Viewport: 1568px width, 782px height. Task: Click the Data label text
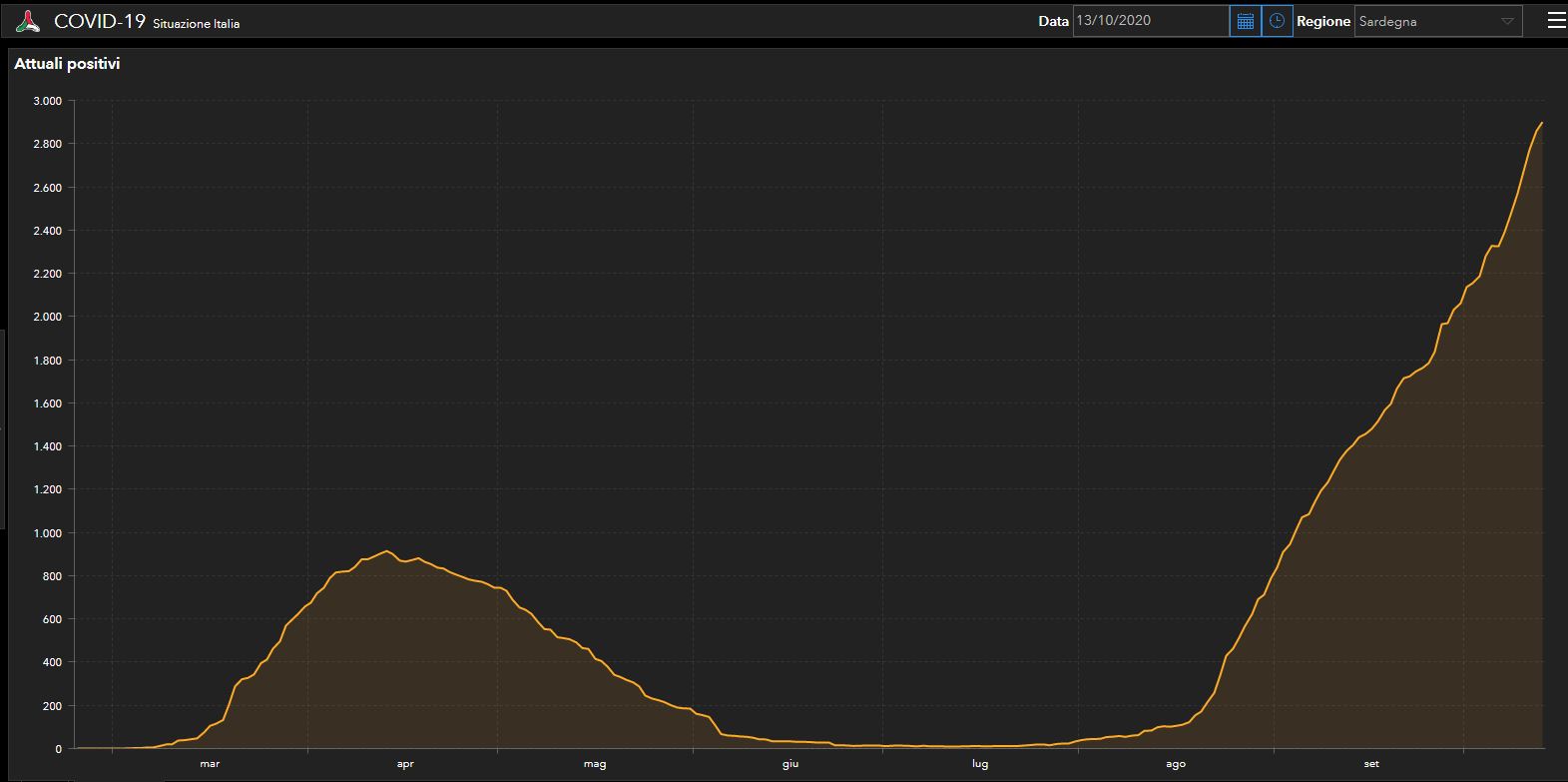coord(1053,21)
